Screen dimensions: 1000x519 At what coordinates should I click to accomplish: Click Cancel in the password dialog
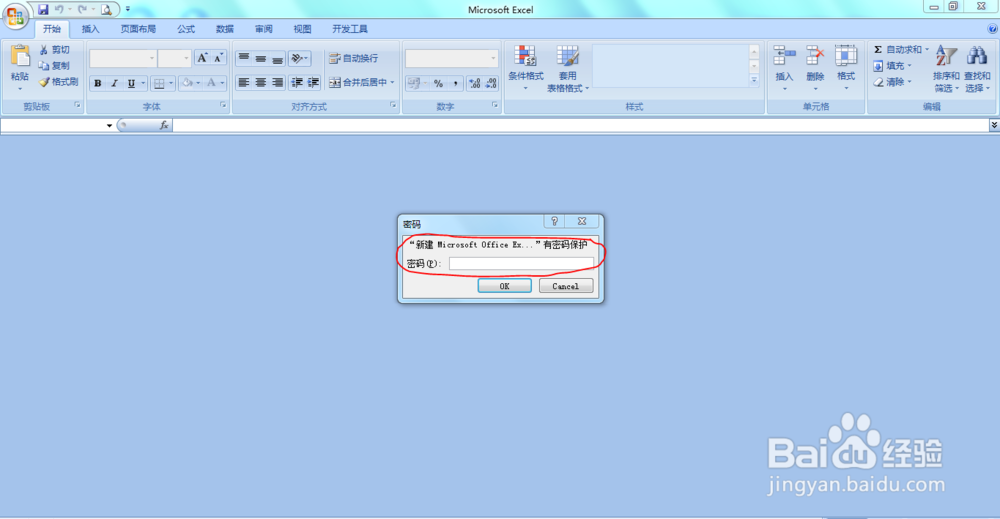566,286
